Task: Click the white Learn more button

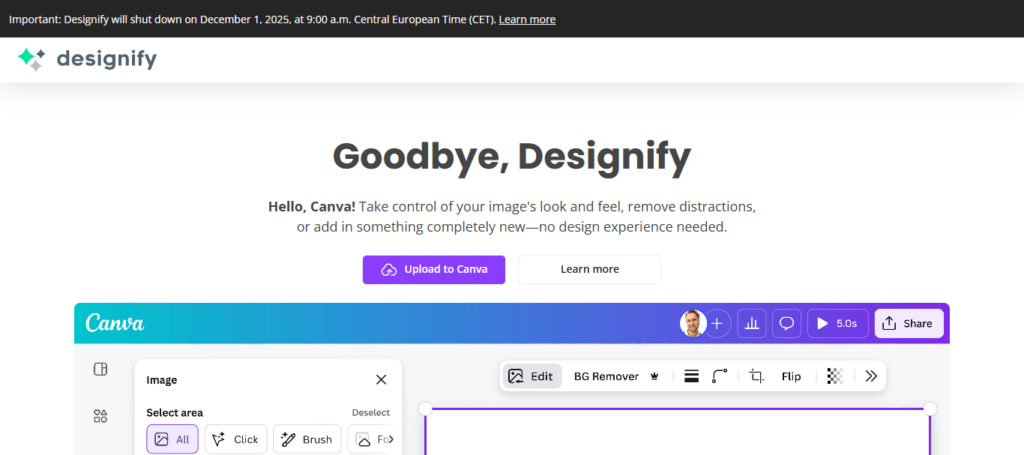Action: pyautogui.click(x=590, y=270)
